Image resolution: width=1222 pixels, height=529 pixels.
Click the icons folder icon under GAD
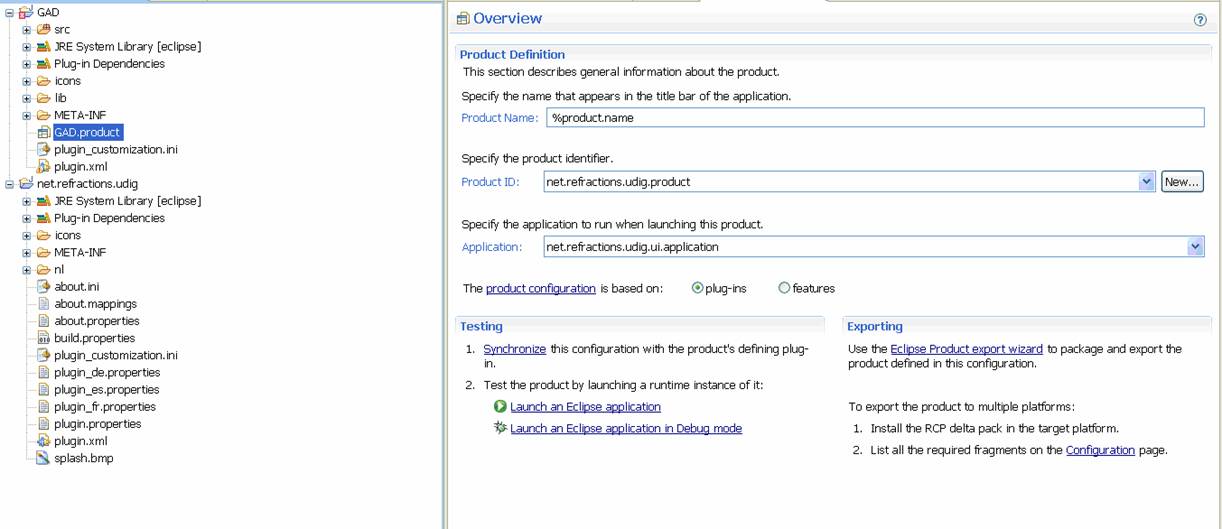pos(44,81)
